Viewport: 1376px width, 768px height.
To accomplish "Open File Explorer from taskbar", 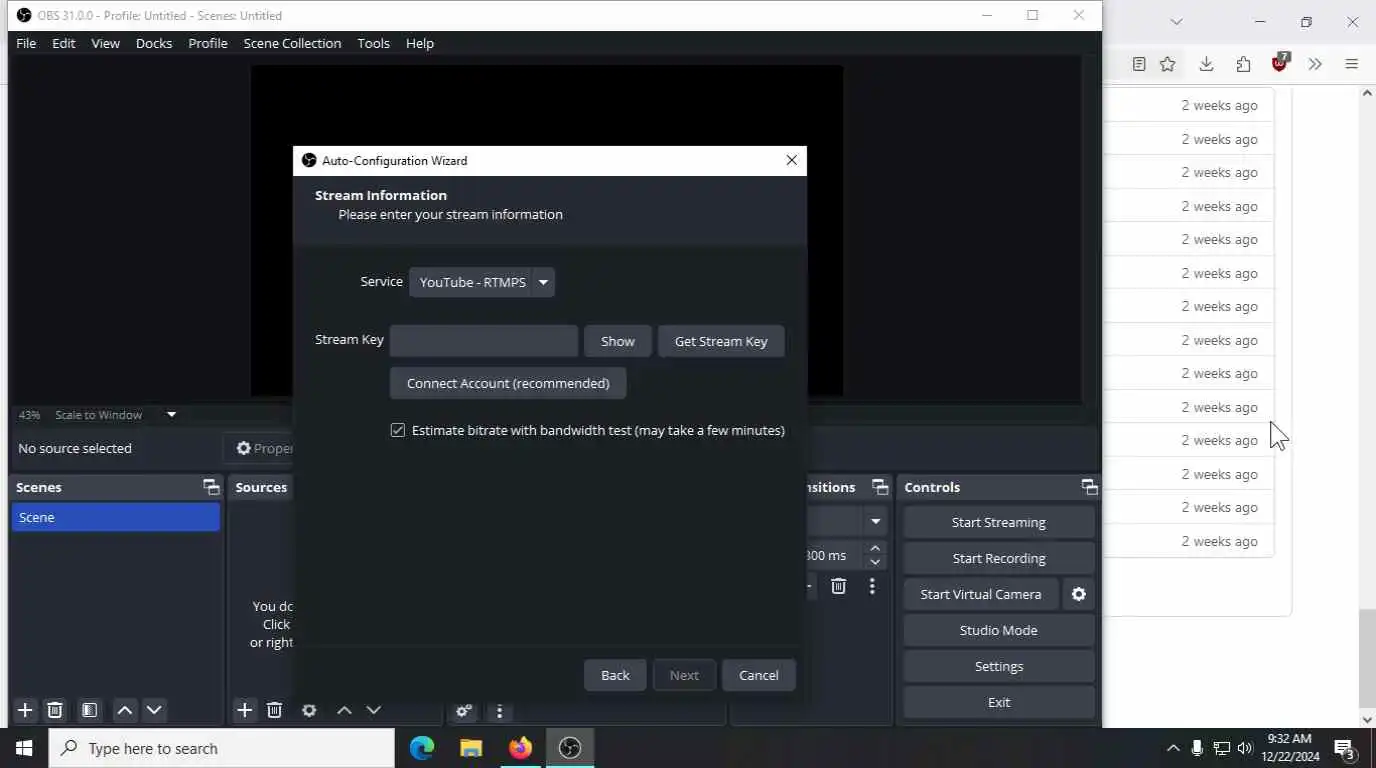I will tap(471, 748).
